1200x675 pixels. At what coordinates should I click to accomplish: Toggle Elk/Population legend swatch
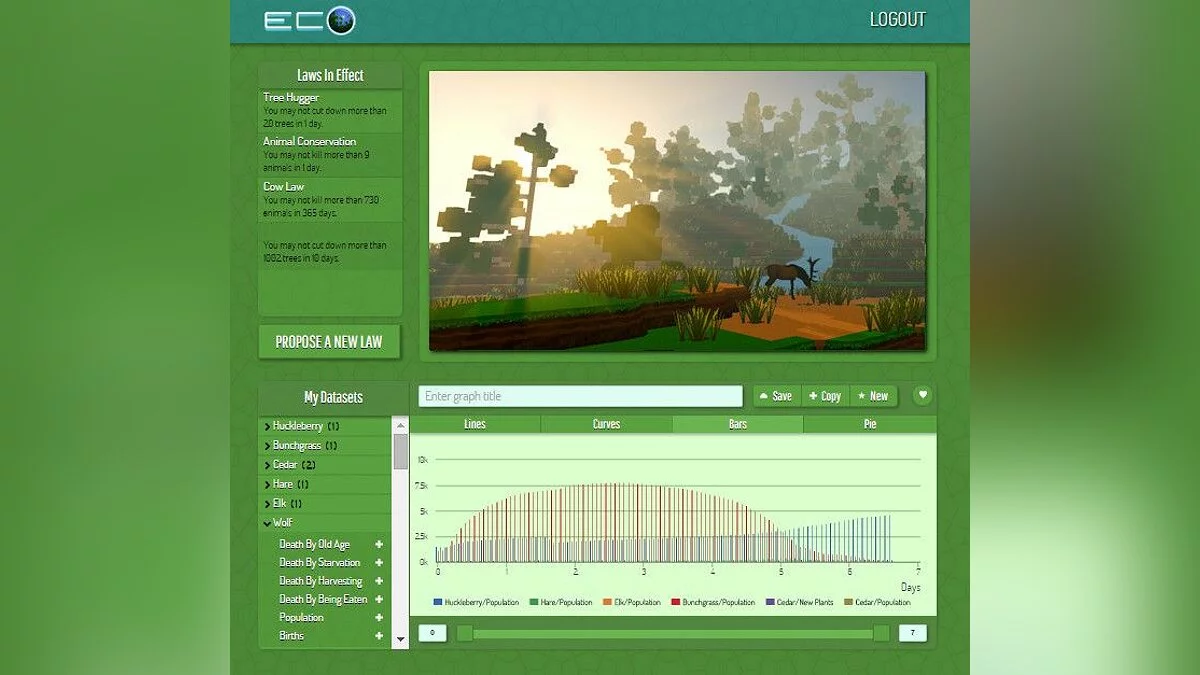pos(606,602)
